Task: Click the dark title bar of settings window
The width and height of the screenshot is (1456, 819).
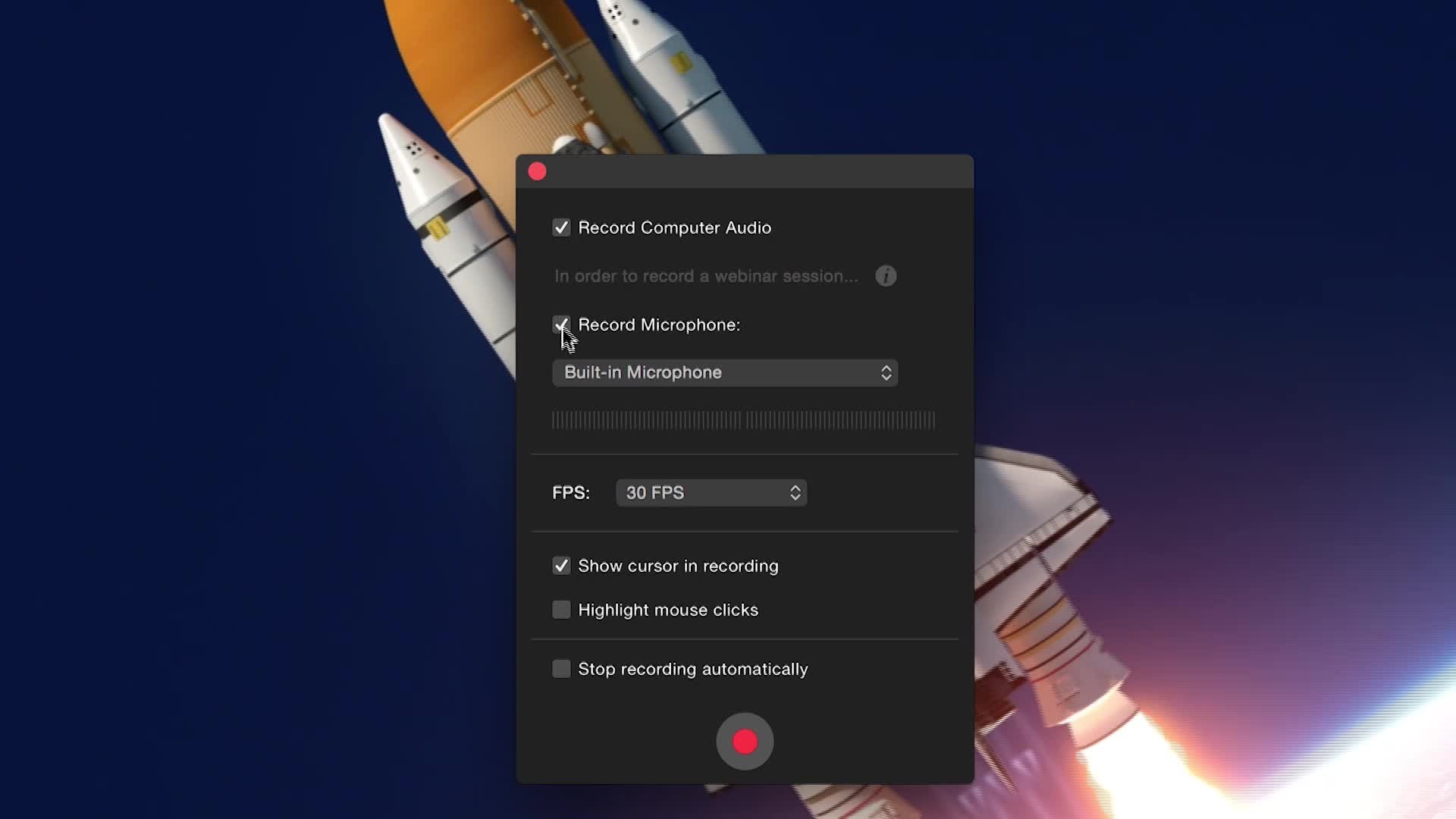Action: (758, 172)
